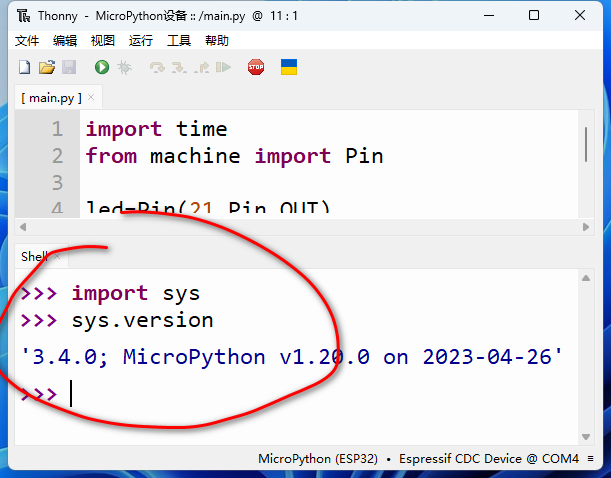Open the status bar hamburger menu icon

click(591, 459)
